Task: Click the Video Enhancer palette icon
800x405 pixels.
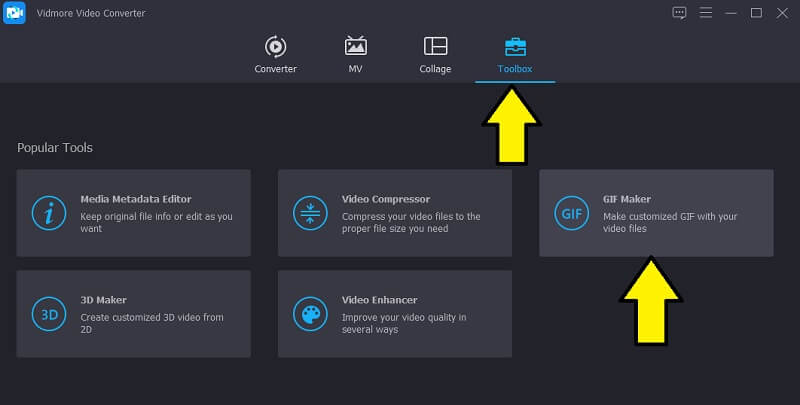Action: pyautogui.click(x=308, y=313)
